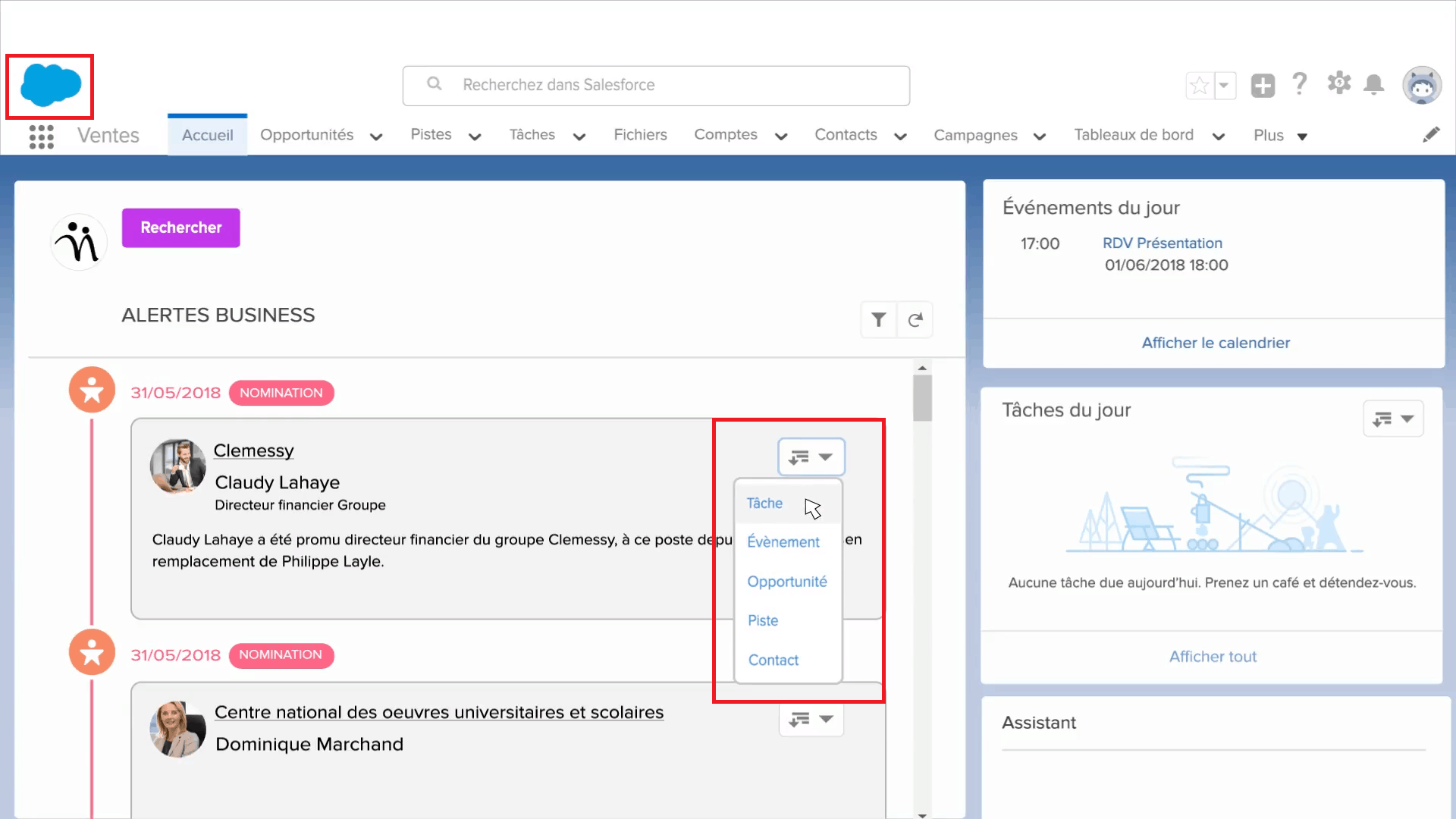Open the user profile avatar
Screen dimensions: 1456x819
[x=1422, y=85]
